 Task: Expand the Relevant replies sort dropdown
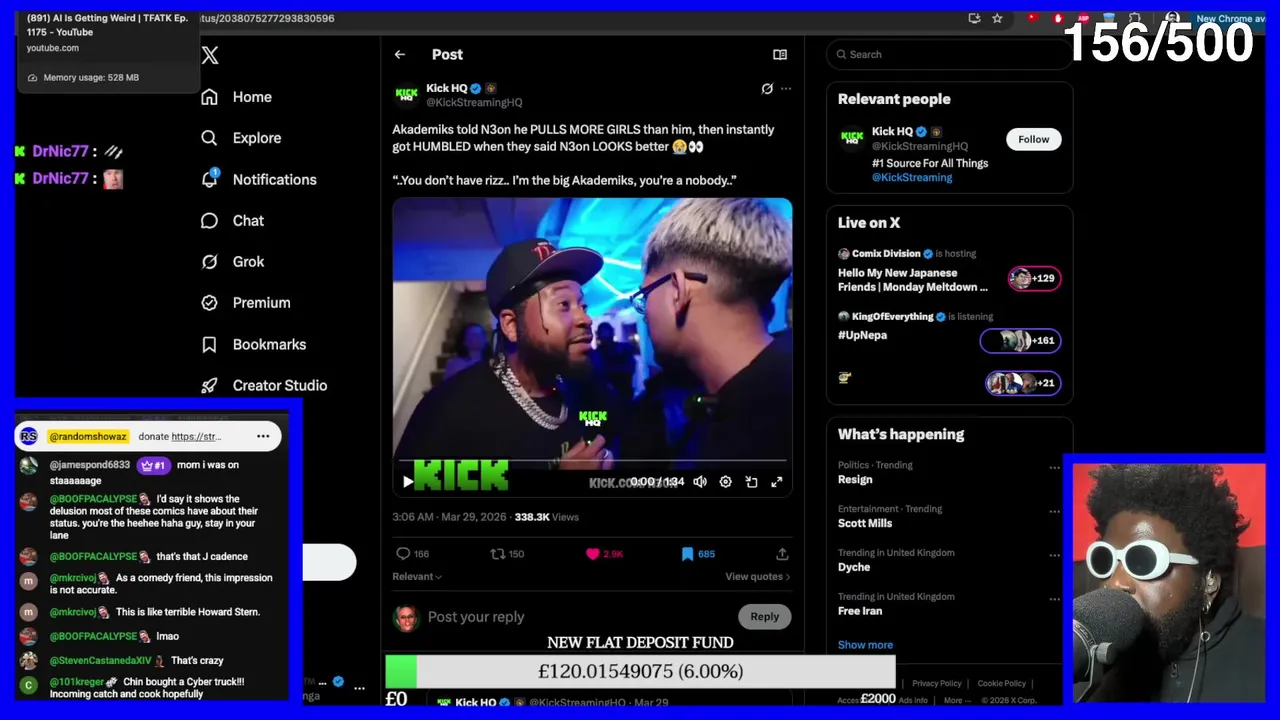point(417,577)
